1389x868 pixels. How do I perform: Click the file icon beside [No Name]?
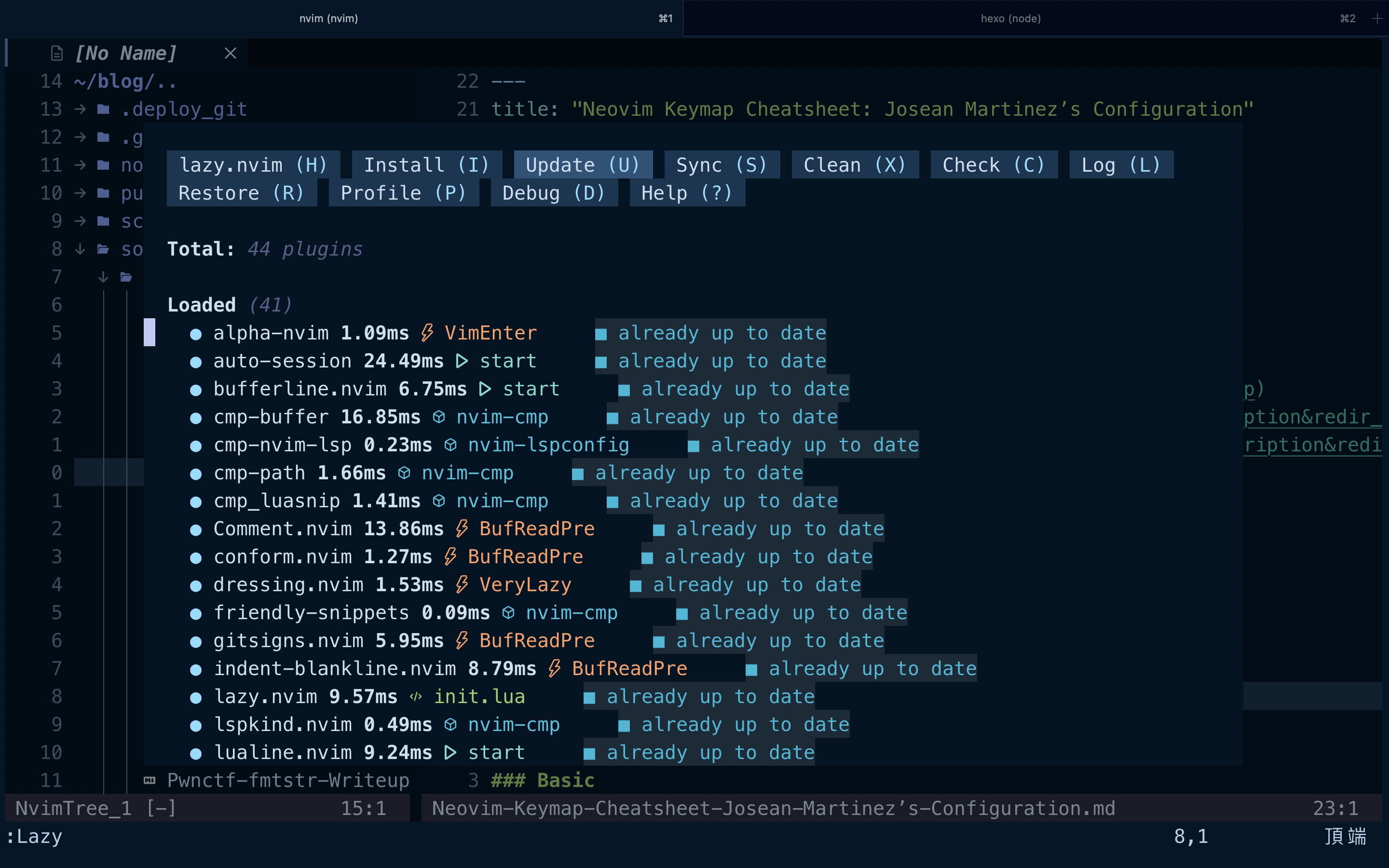point(56,54)
